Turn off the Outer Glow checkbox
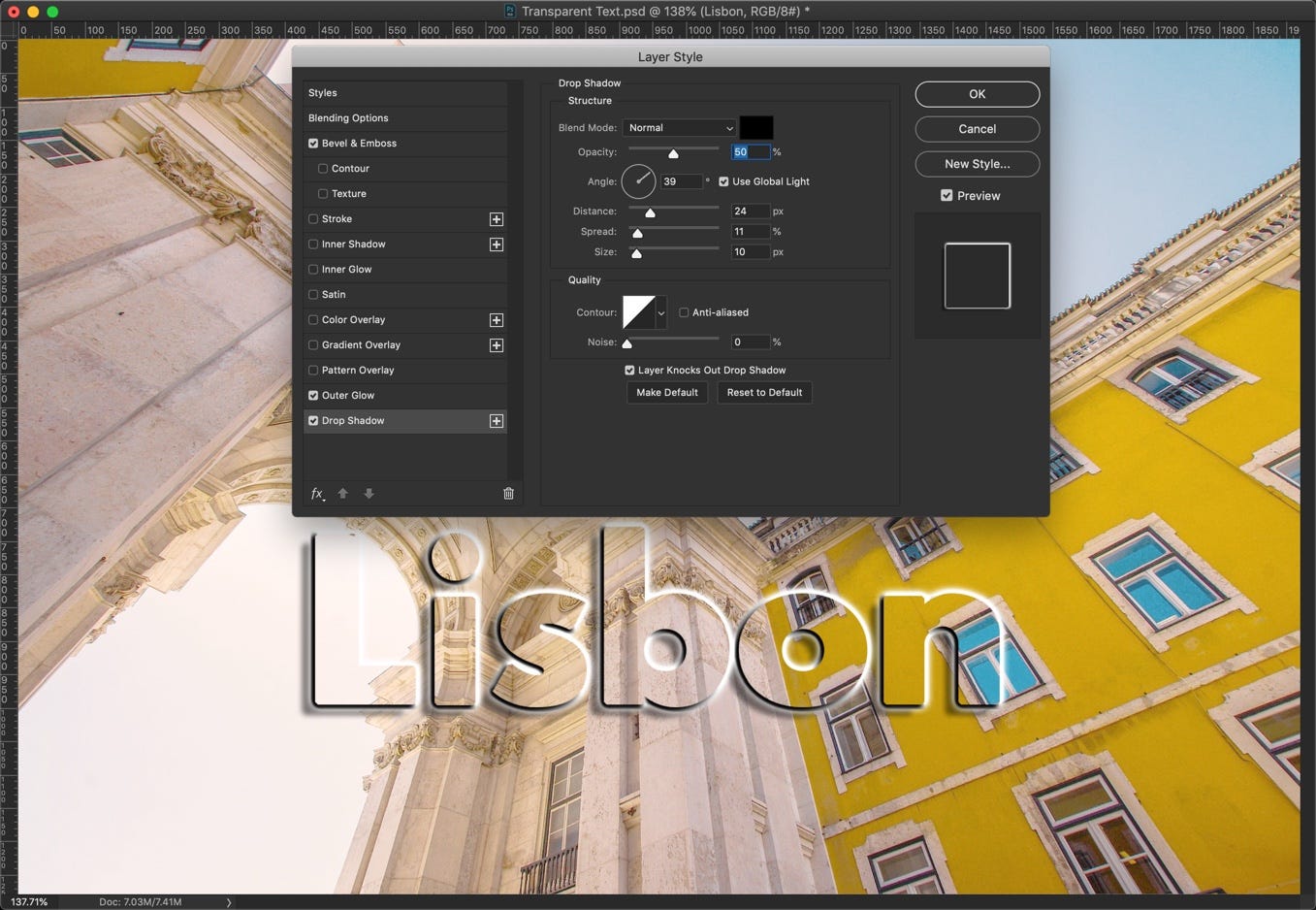1316x910 pixels. point(313,396)
